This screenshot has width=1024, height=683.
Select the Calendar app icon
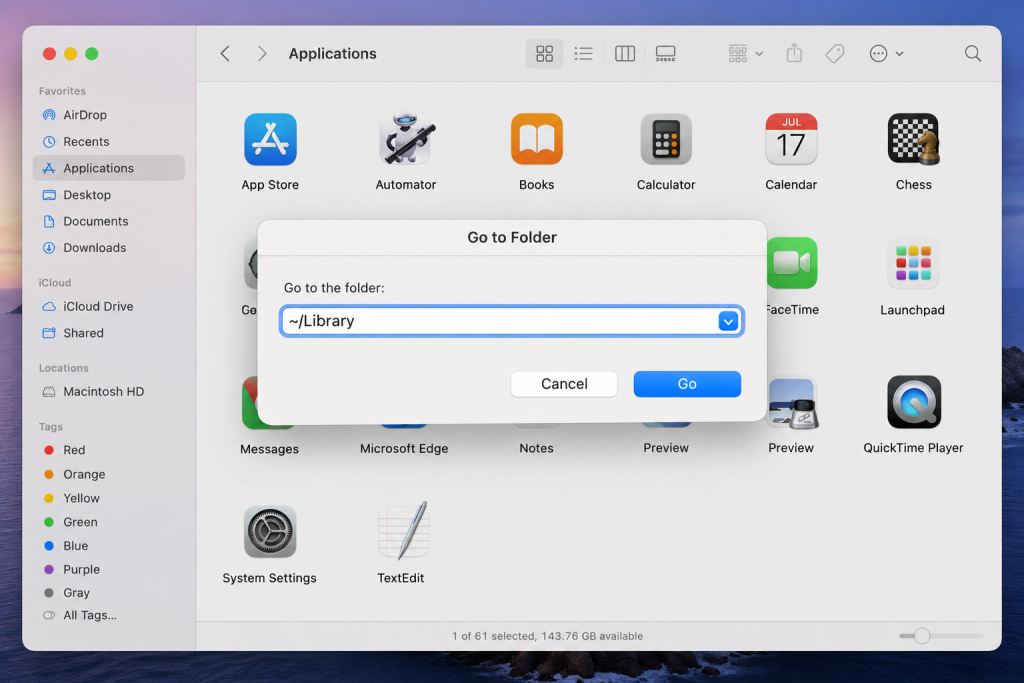click(x=791, y=139)
